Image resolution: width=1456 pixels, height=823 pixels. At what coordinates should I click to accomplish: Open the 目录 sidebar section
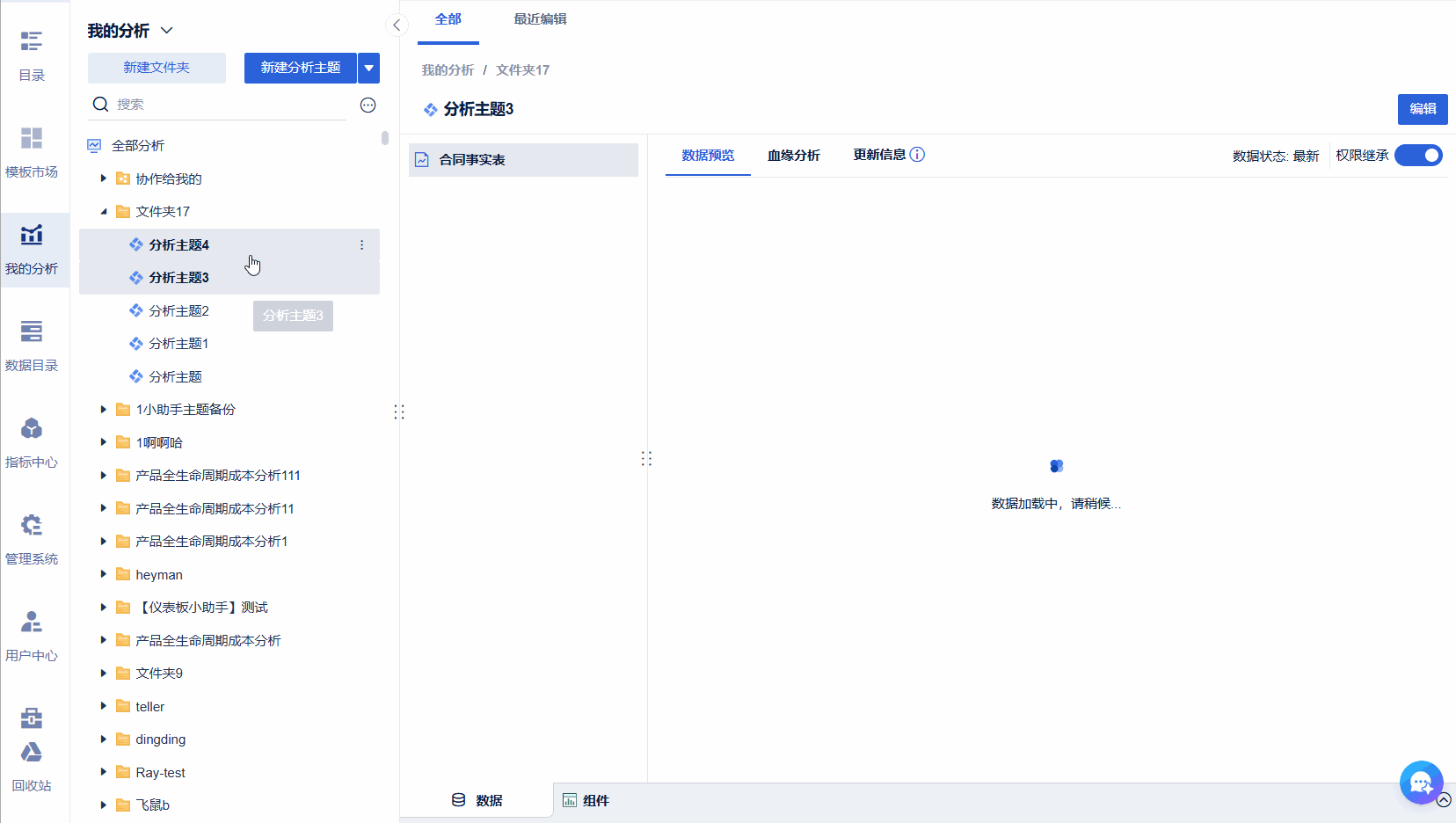[x=32, y=56]
